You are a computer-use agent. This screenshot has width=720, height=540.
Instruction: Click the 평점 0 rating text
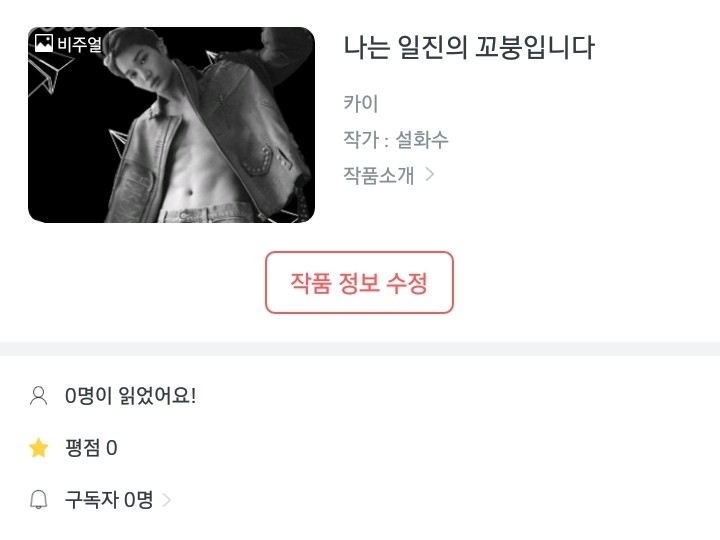pos(91,448)
